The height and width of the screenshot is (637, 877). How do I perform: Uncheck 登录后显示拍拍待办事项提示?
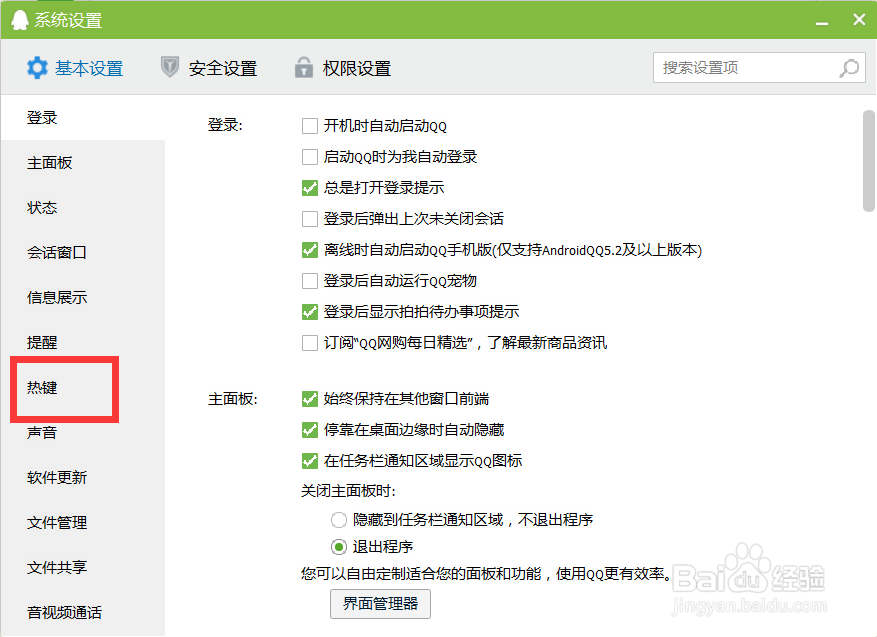(x=310, y=312)
